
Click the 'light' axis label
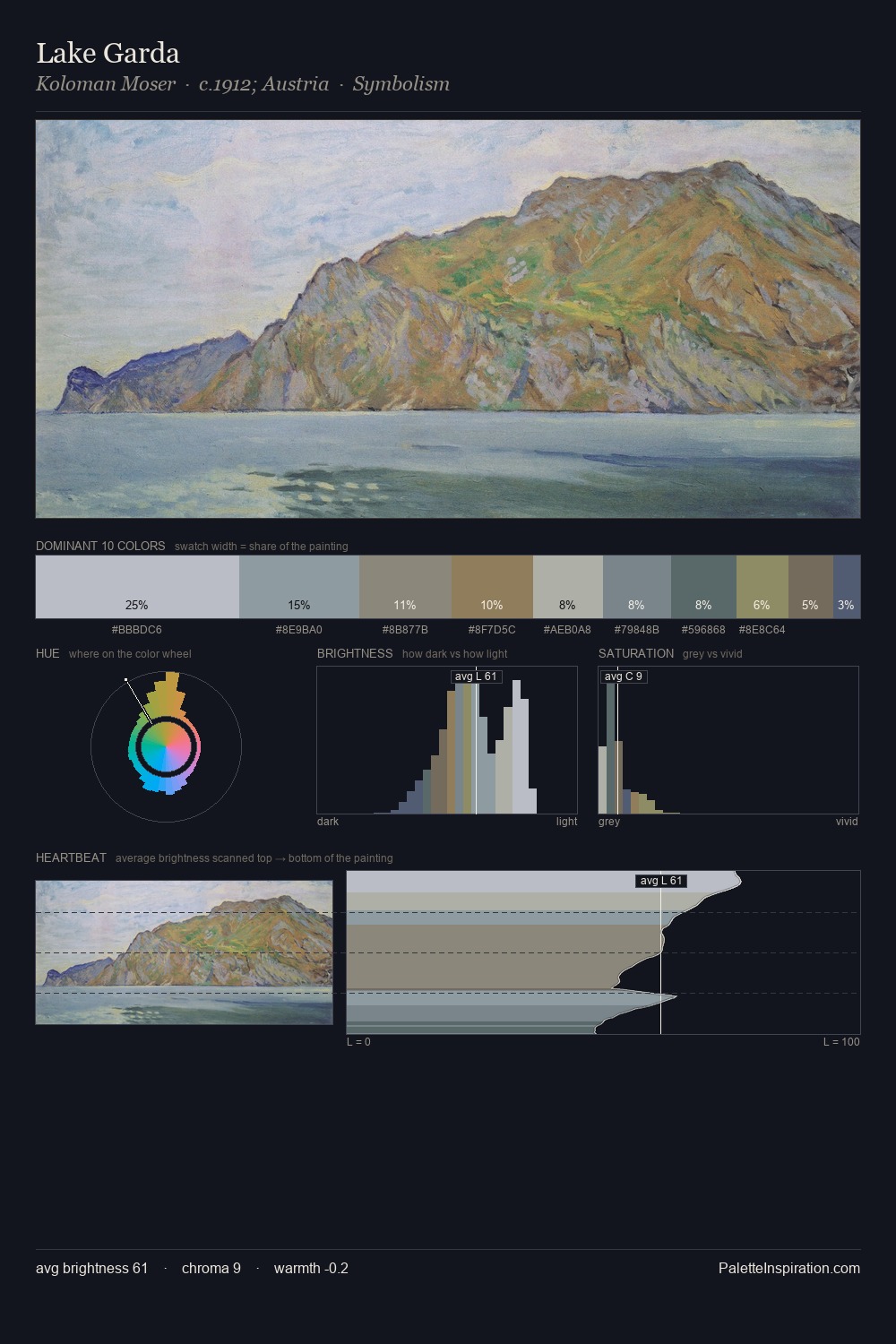[566, 822]
